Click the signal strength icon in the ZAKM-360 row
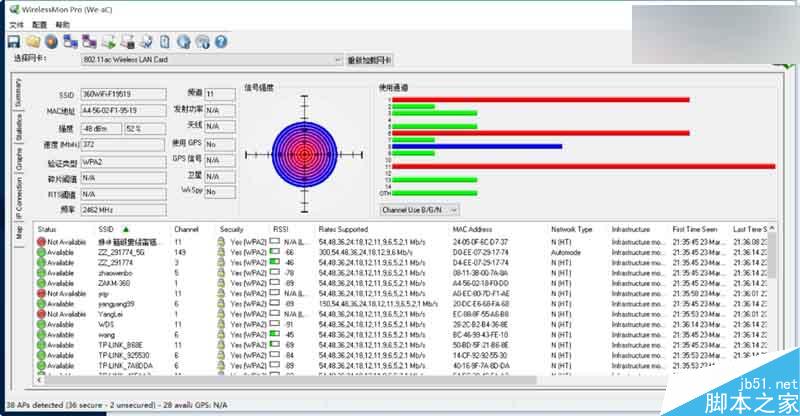 pyautogui.click(x=275, y=283)
